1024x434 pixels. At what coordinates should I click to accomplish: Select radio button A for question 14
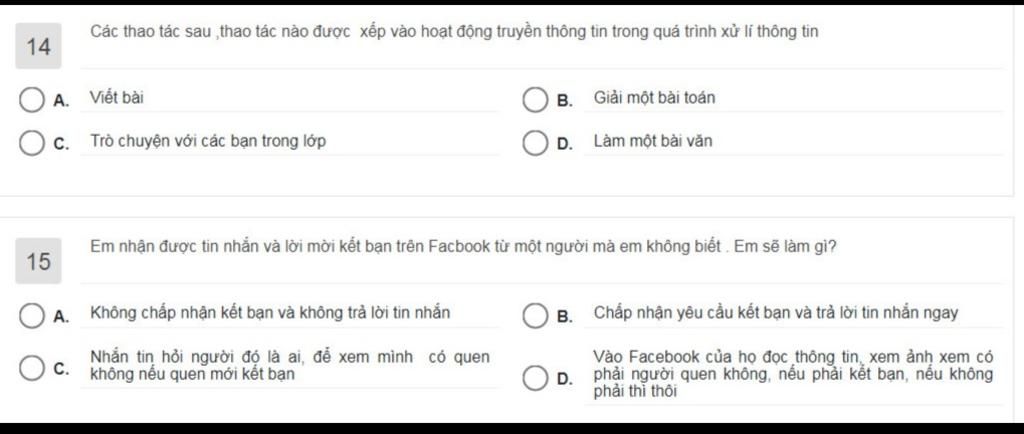pos(30,101)
